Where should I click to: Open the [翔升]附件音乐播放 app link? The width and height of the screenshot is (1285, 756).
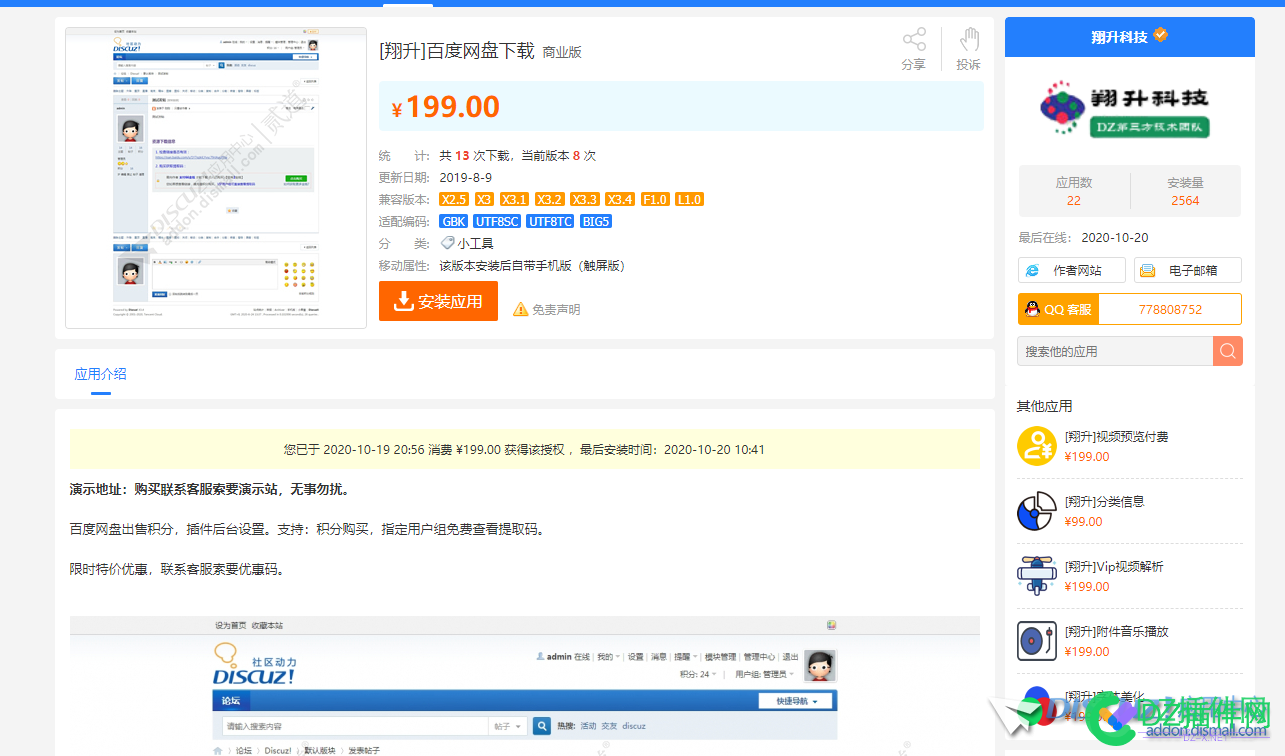[x=1116, y=631]
